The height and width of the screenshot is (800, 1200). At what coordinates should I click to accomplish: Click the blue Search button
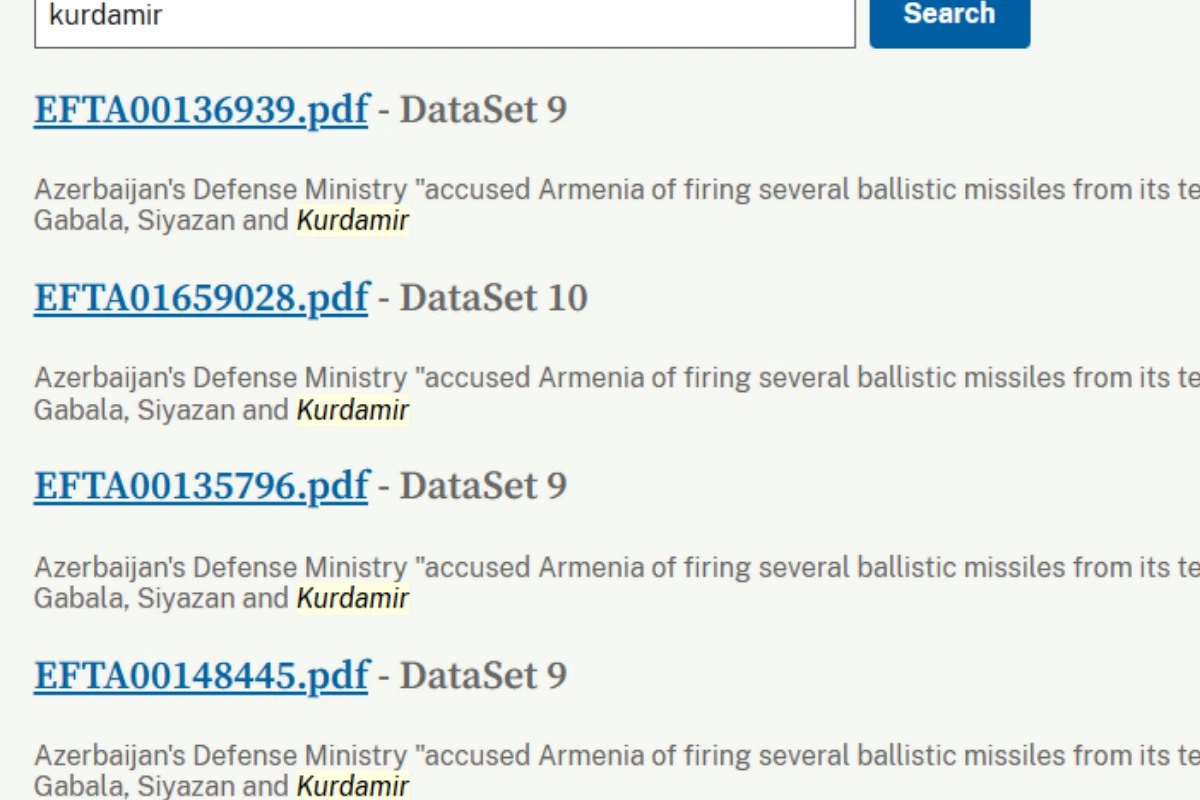pos(949,18)
